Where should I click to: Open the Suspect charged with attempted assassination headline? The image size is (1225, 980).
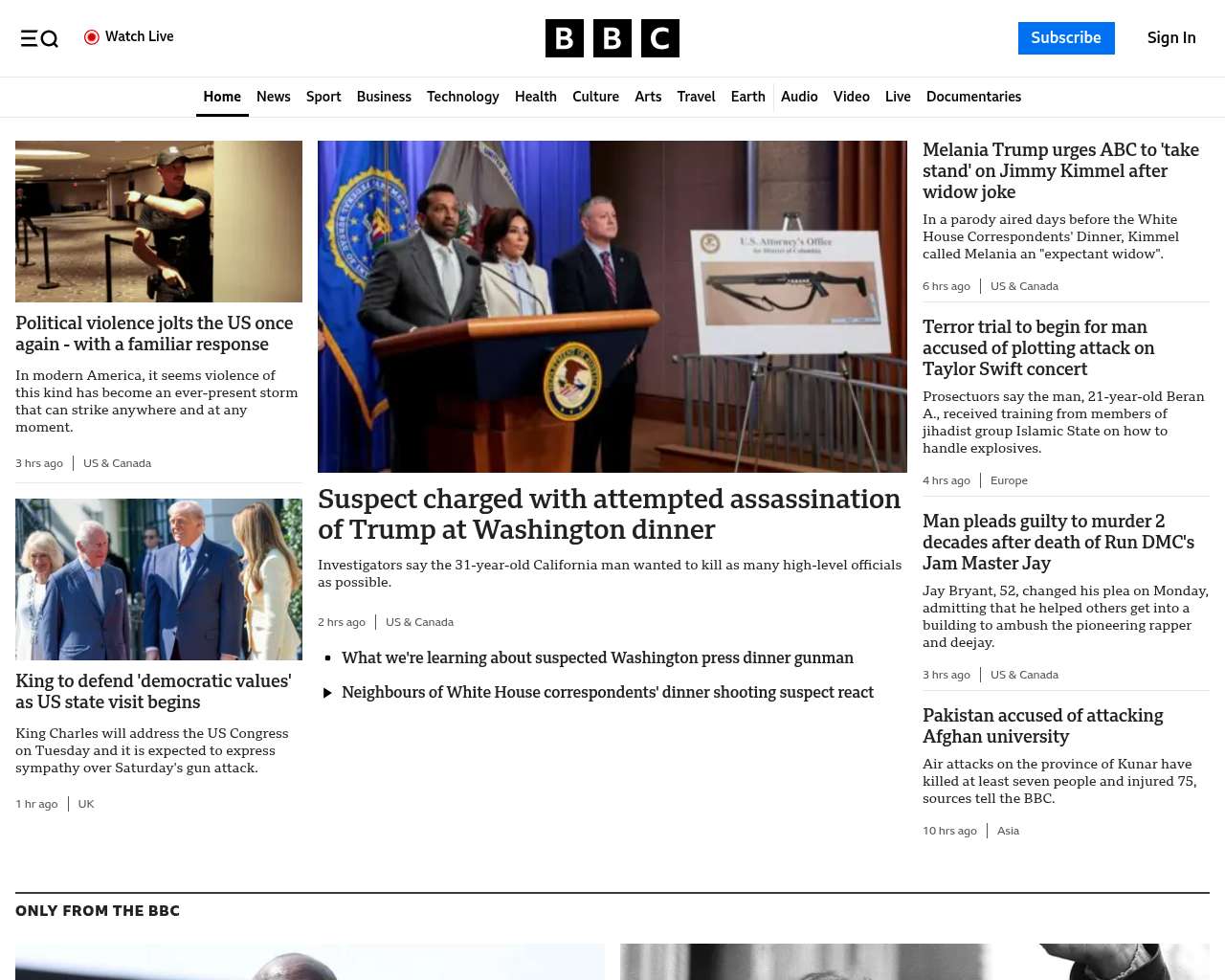[609, 514]
